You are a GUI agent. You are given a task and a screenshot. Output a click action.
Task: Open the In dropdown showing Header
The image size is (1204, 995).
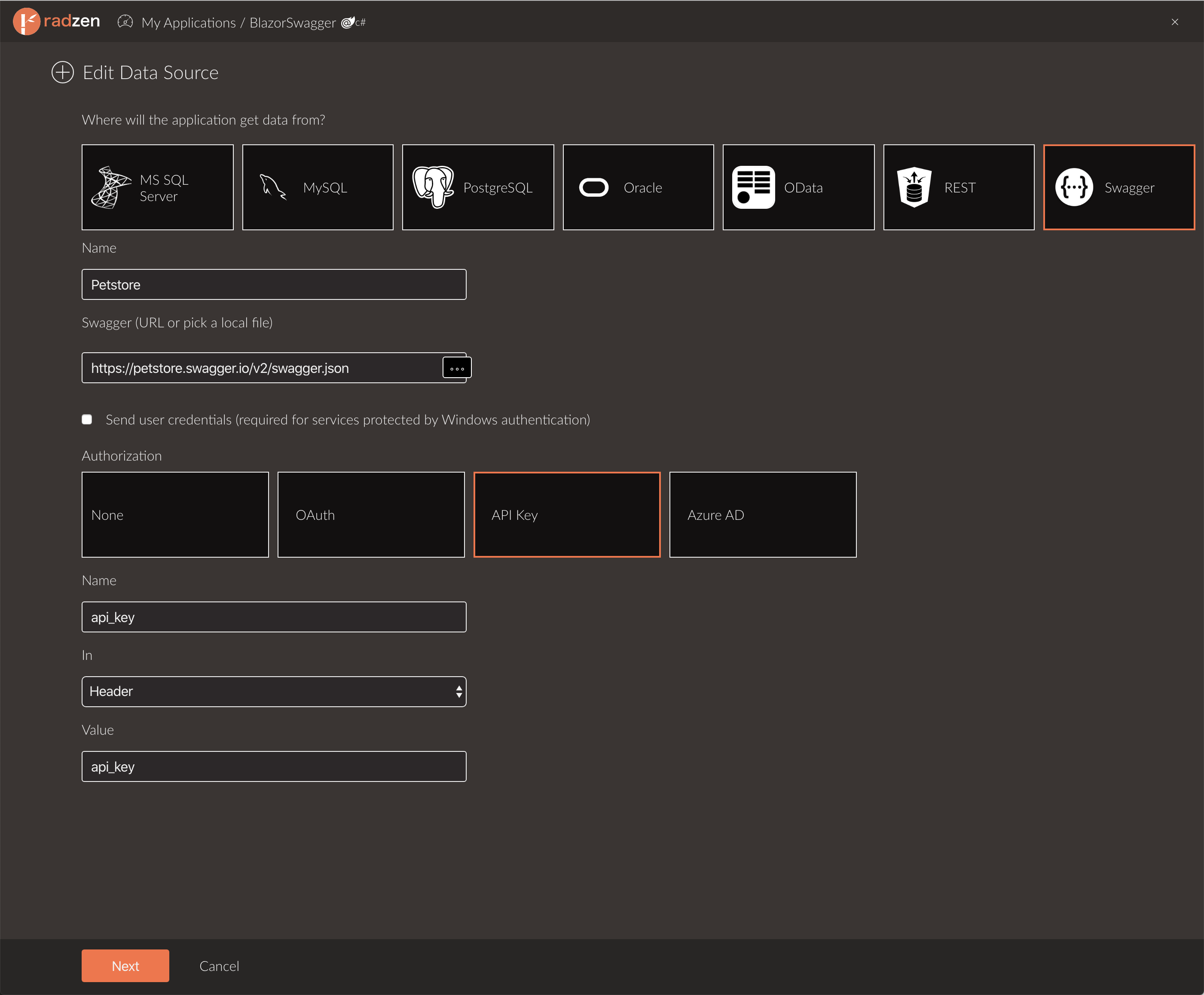coord(274,692)
